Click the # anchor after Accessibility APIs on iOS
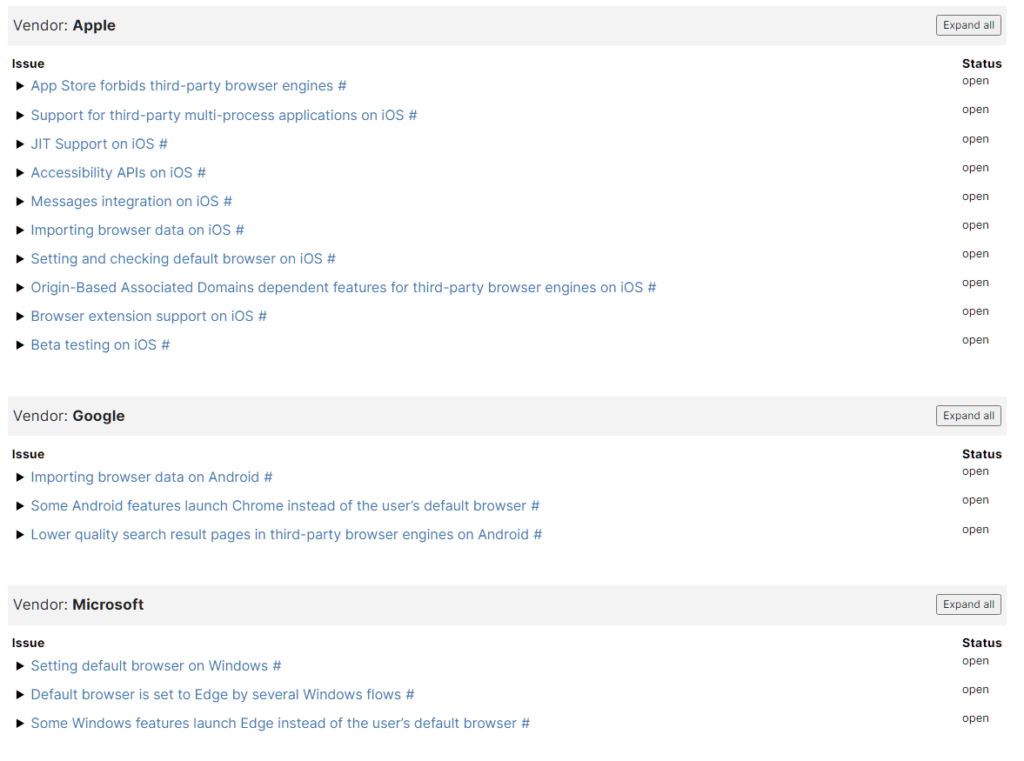This screenshot has height=761, width=1024. [x=201, y=173]
